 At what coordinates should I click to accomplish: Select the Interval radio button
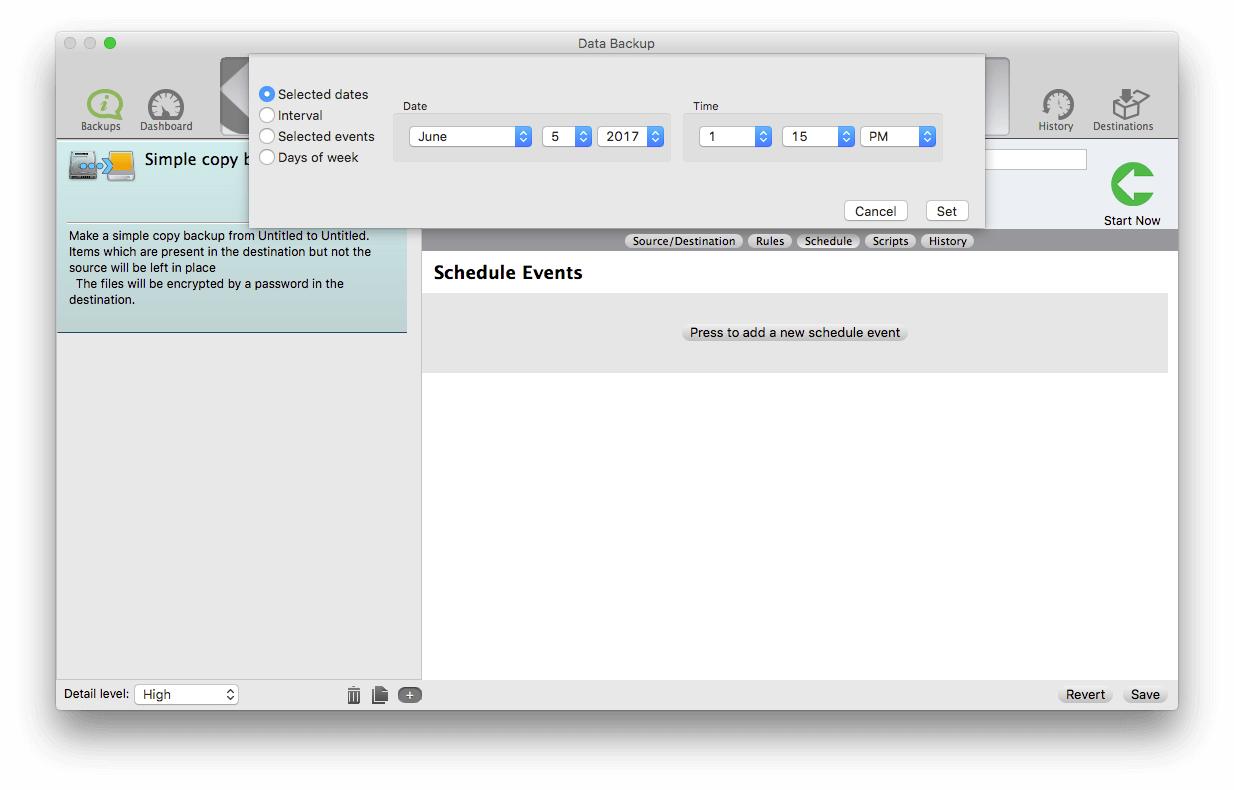click(x=267, y=115)
